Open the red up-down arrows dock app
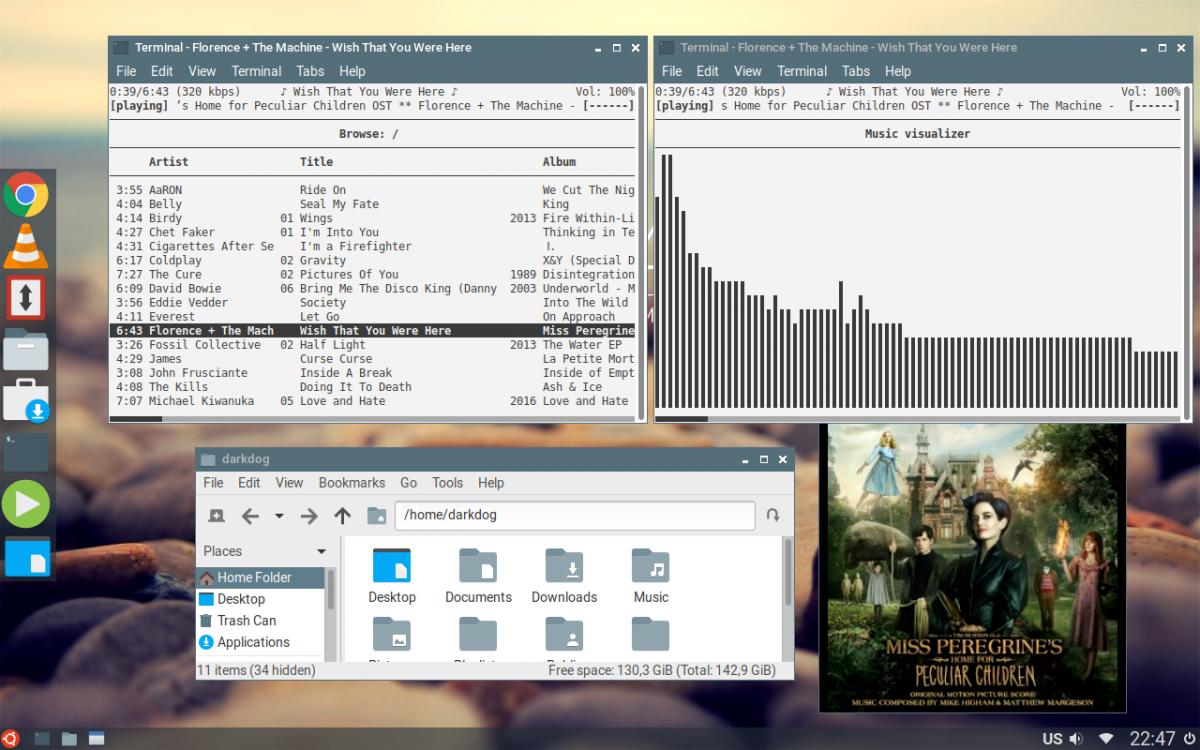Viewport: 1200px width, 750px height. coord(26,298)
